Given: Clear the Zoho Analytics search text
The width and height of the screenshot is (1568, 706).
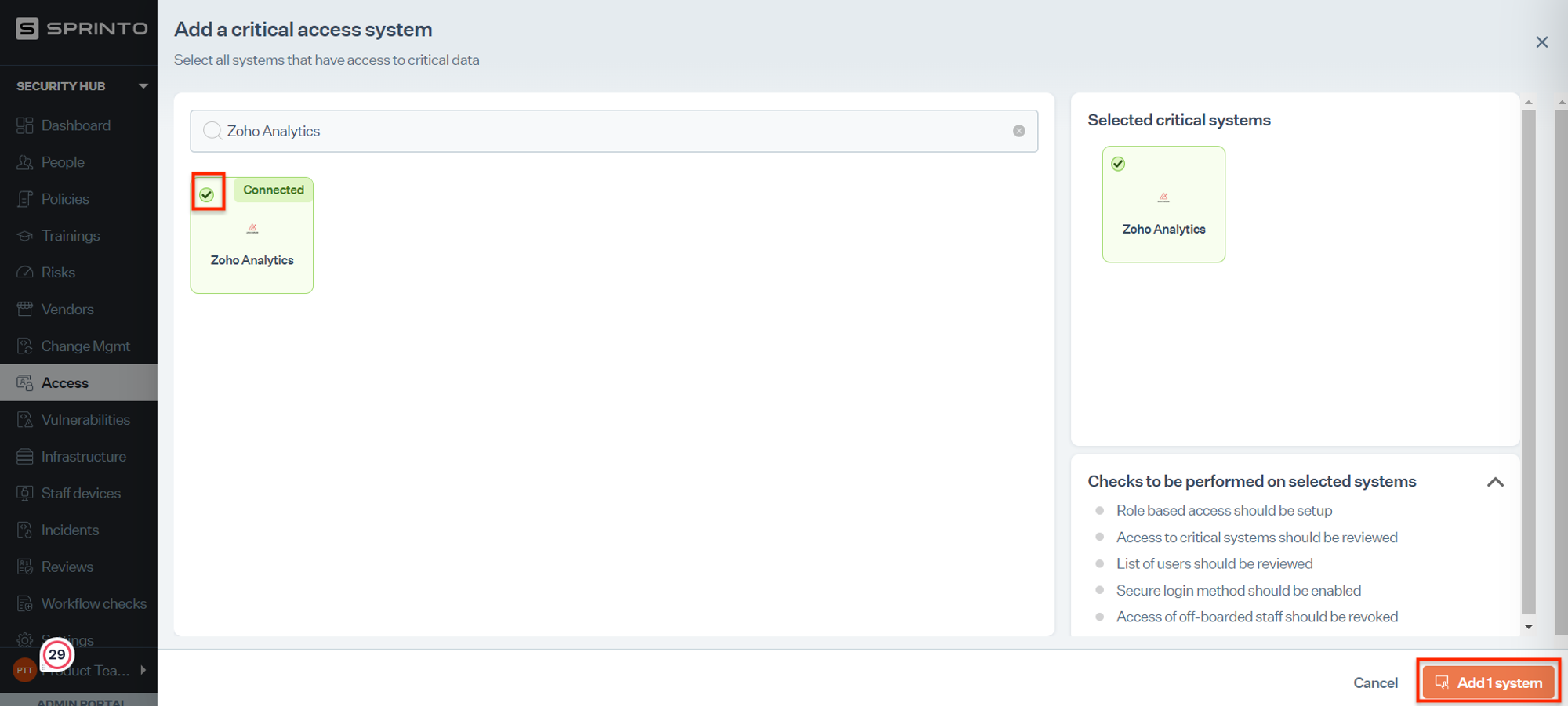Looking at the screenshot, I should [1018, 131].
